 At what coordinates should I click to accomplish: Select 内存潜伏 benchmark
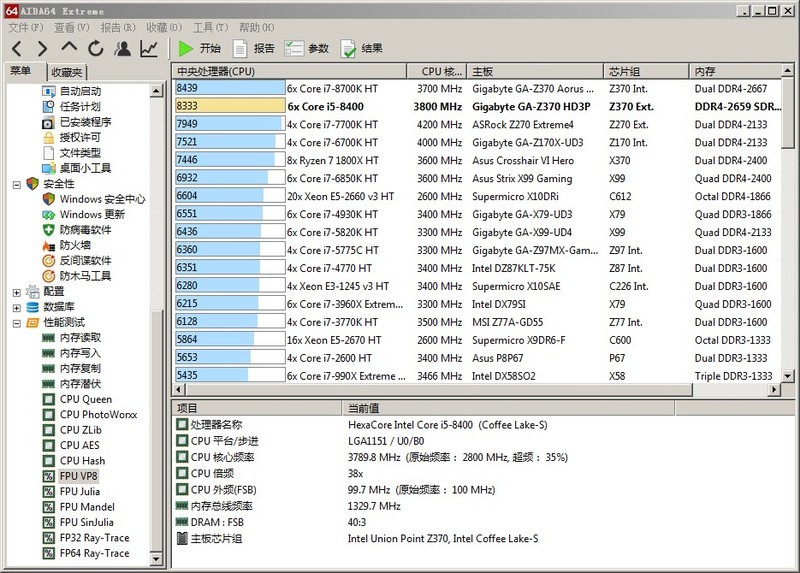[x=80, y=383]
